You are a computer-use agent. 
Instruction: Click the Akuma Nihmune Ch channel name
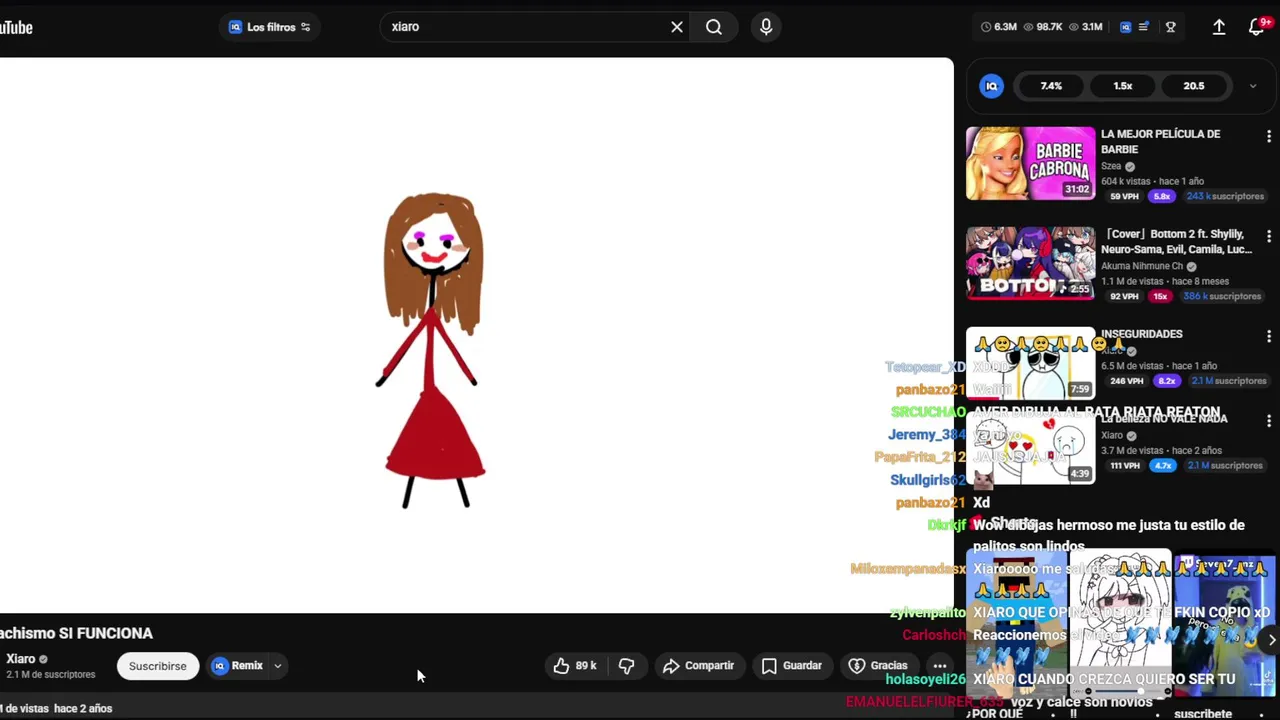pos(1141,267)
